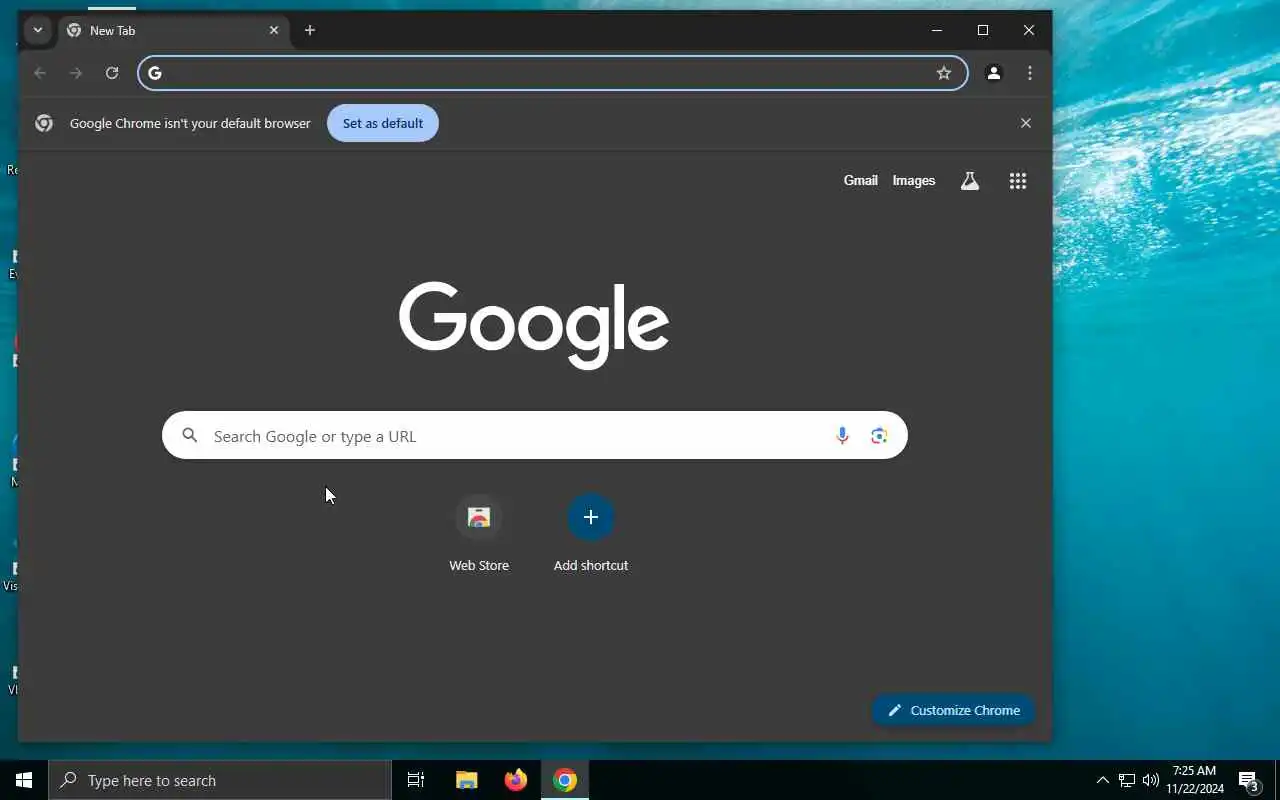
Task: Click the Google logo
Action: 534,324
